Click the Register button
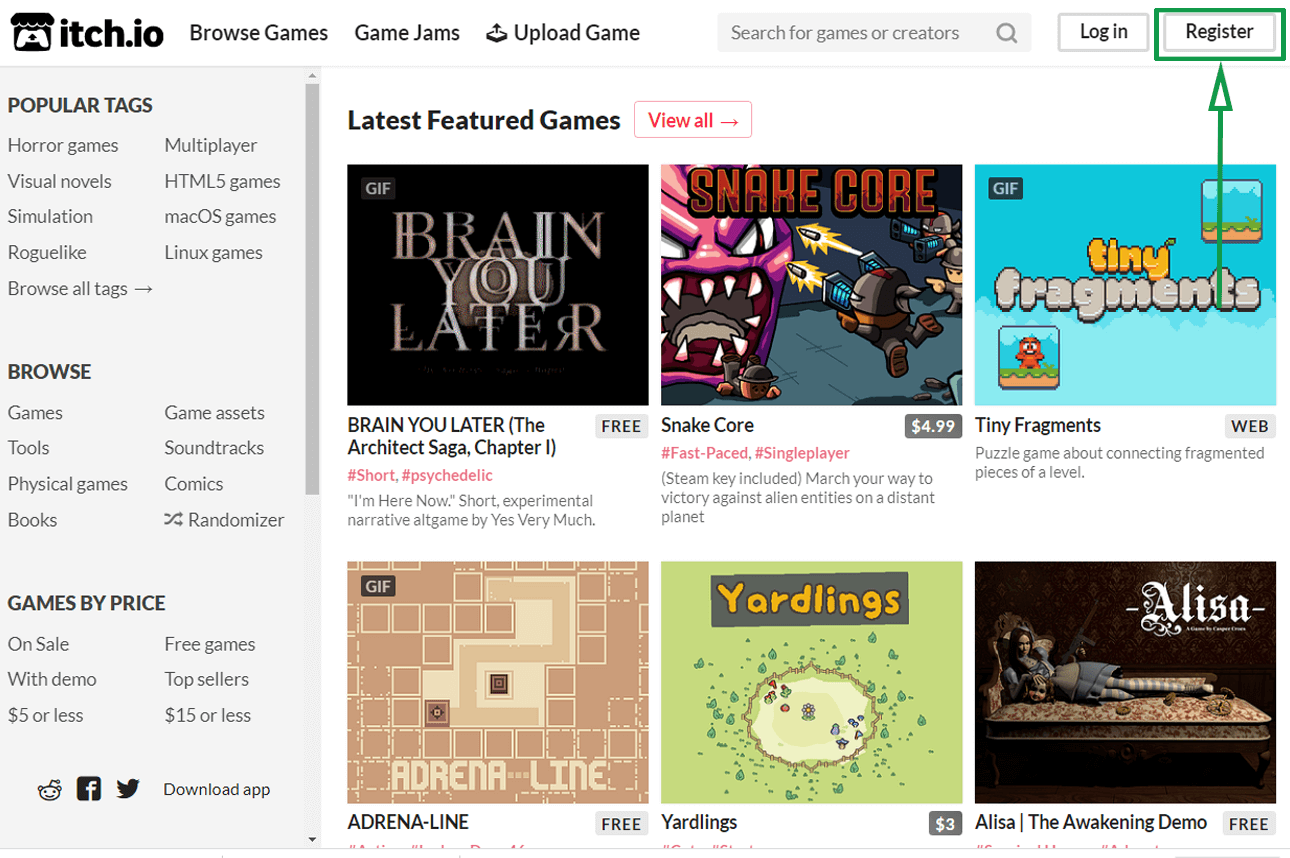Screen dimensions: 1290x858 click(1219, 32)
